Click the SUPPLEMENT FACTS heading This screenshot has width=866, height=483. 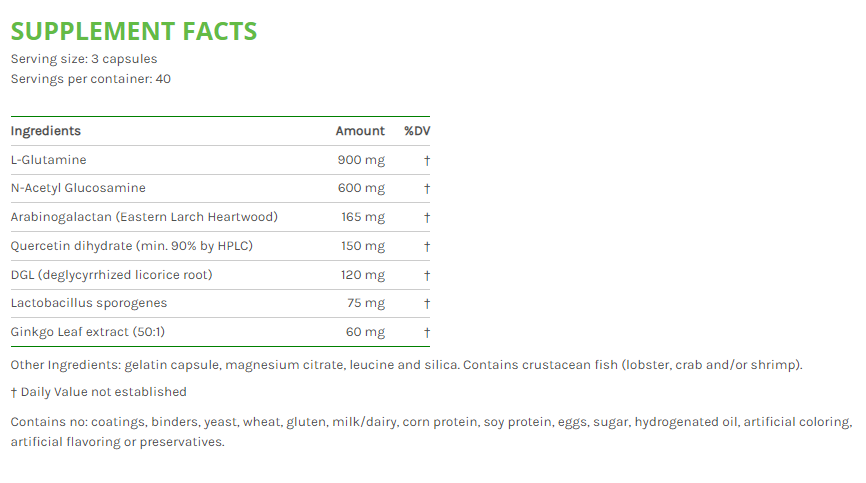click(x=134, y=31)
